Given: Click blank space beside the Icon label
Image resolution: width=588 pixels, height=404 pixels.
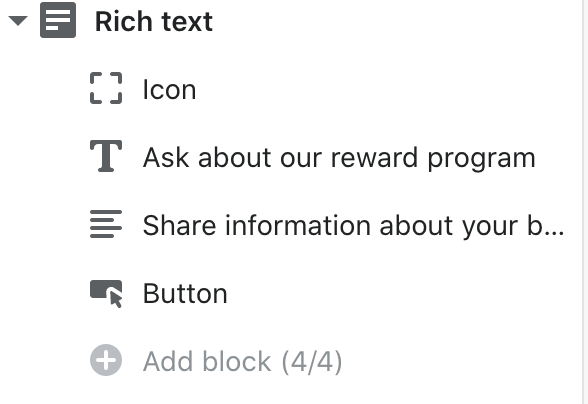Looking at the screenshot, I should 375,90.
